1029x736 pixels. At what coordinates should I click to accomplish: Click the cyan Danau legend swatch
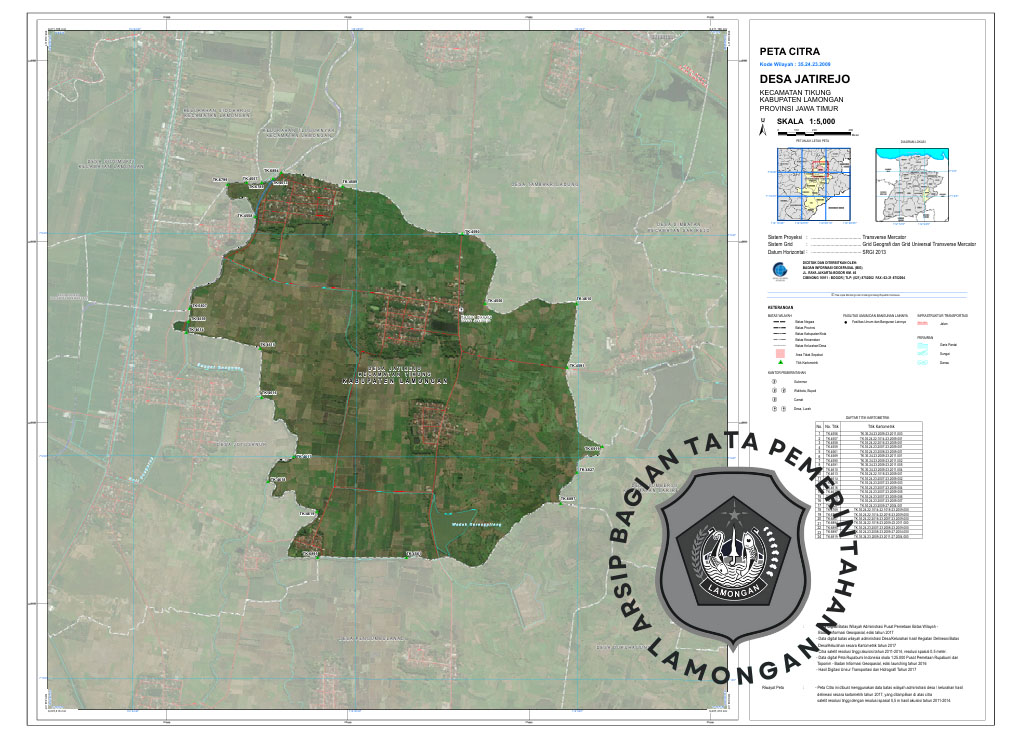pyautogui.click(x=923, y=362)
